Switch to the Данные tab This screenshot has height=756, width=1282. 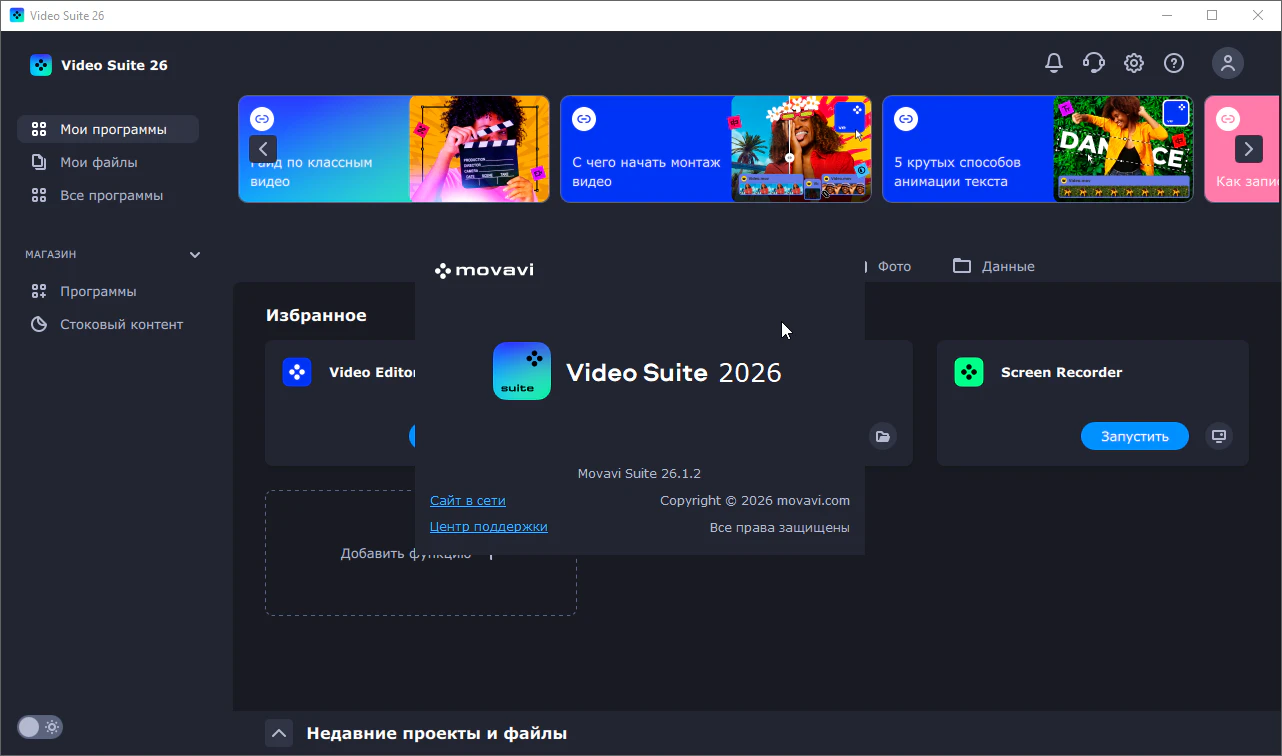click(994, 266)
